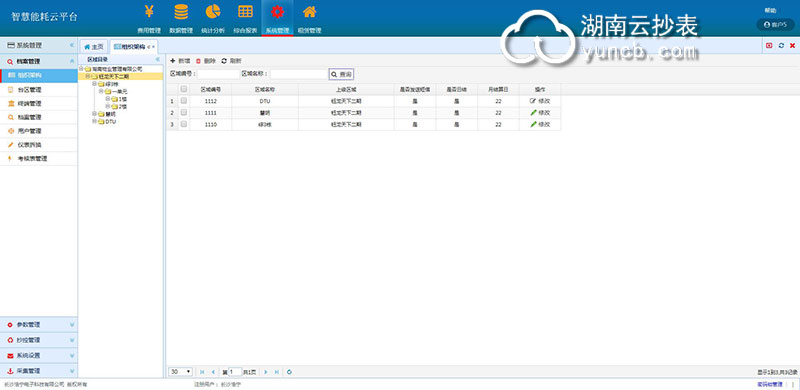This screenshot has width=800, height=390.
Task: Open the page size dropdown showing 30
Action: tap(181, 372)
